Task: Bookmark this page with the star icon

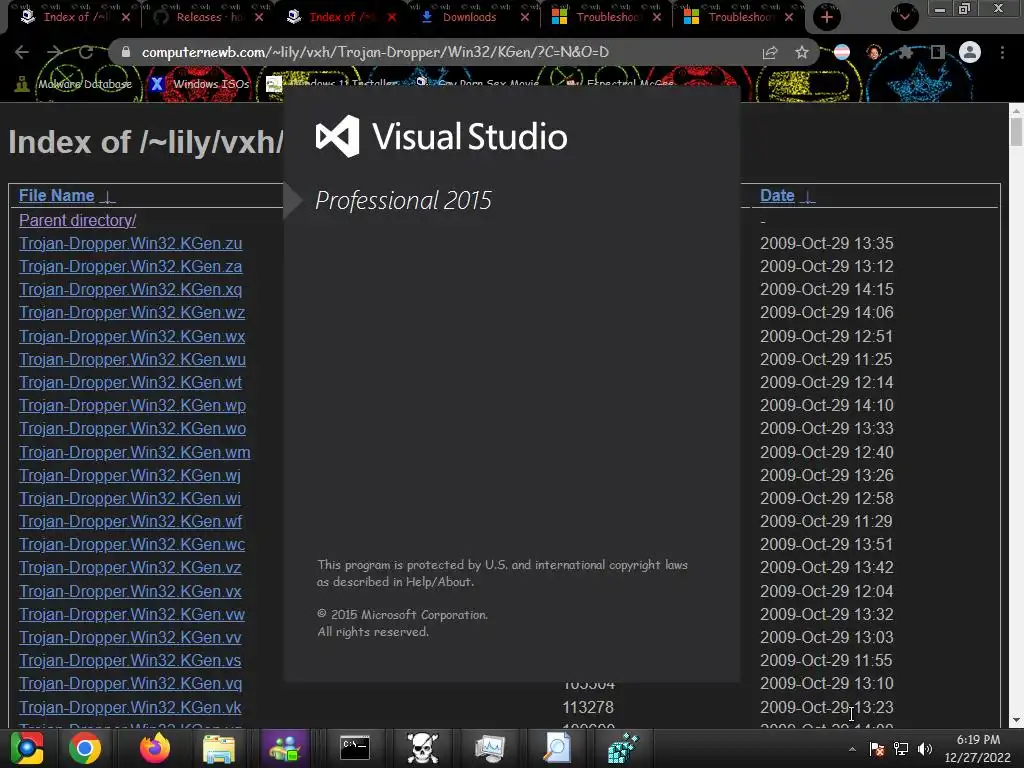Action: pyautogui.click(x=802, y=52)
